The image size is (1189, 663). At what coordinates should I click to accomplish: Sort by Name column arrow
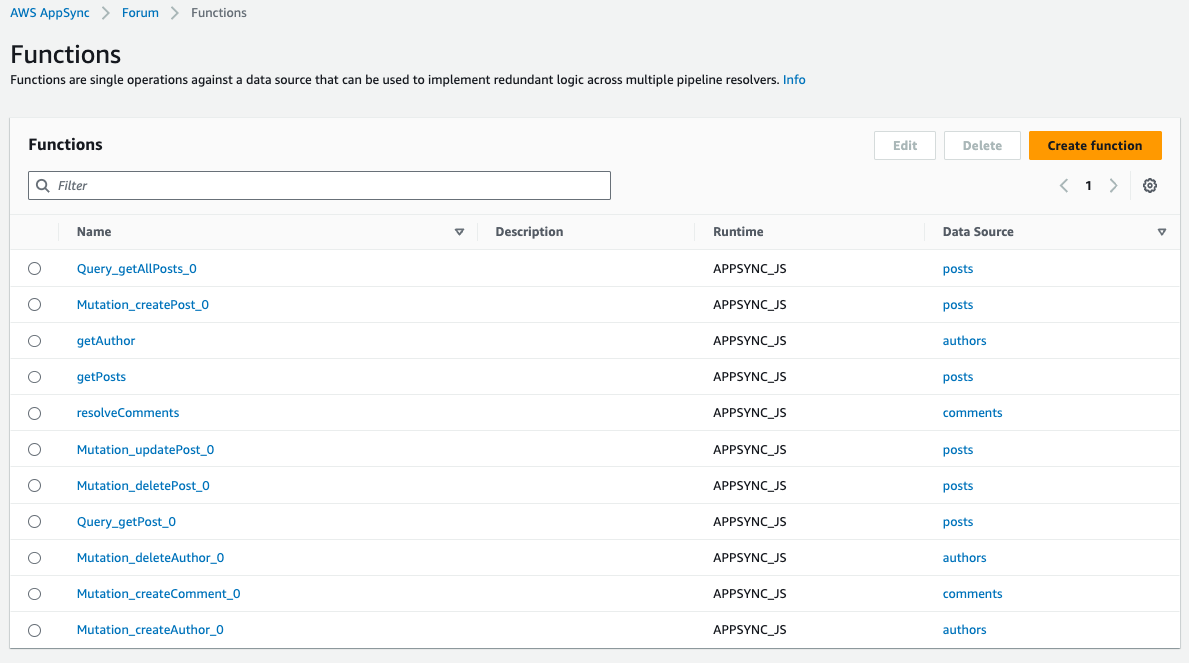click(x=459, y=232)
